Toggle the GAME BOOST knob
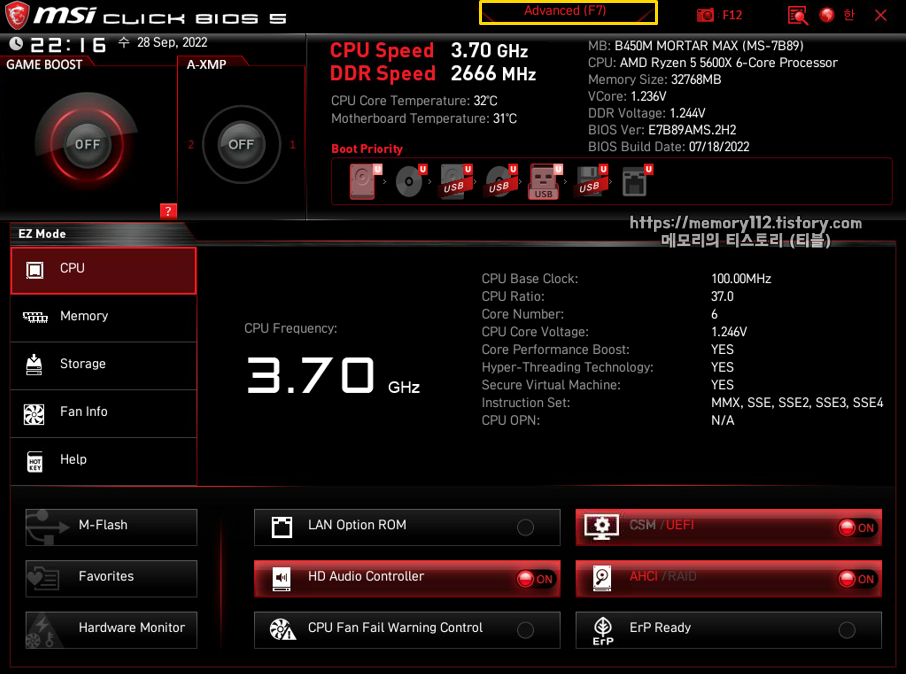 (87, 144)
